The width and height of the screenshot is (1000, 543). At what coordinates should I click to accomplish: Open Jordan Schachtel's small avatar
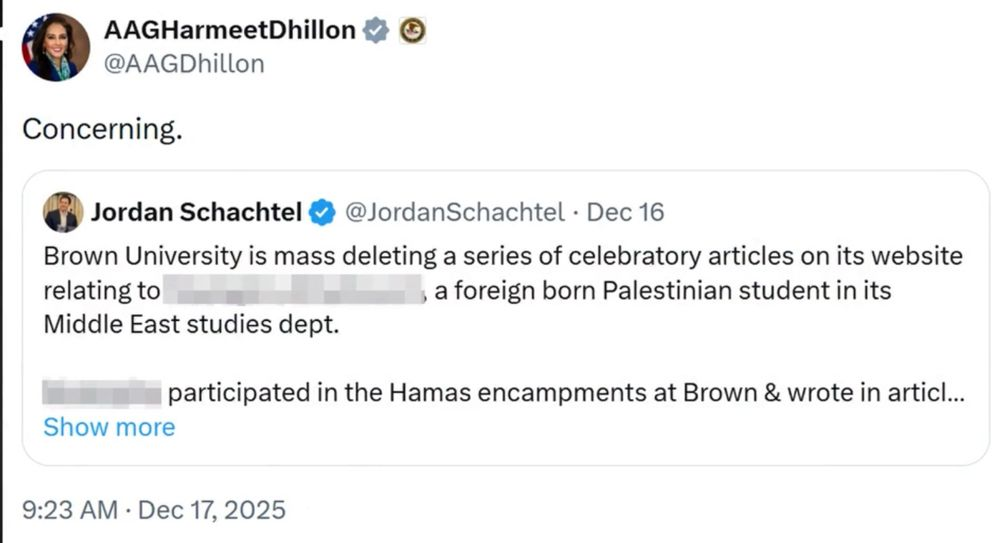[x=63, y=212]
